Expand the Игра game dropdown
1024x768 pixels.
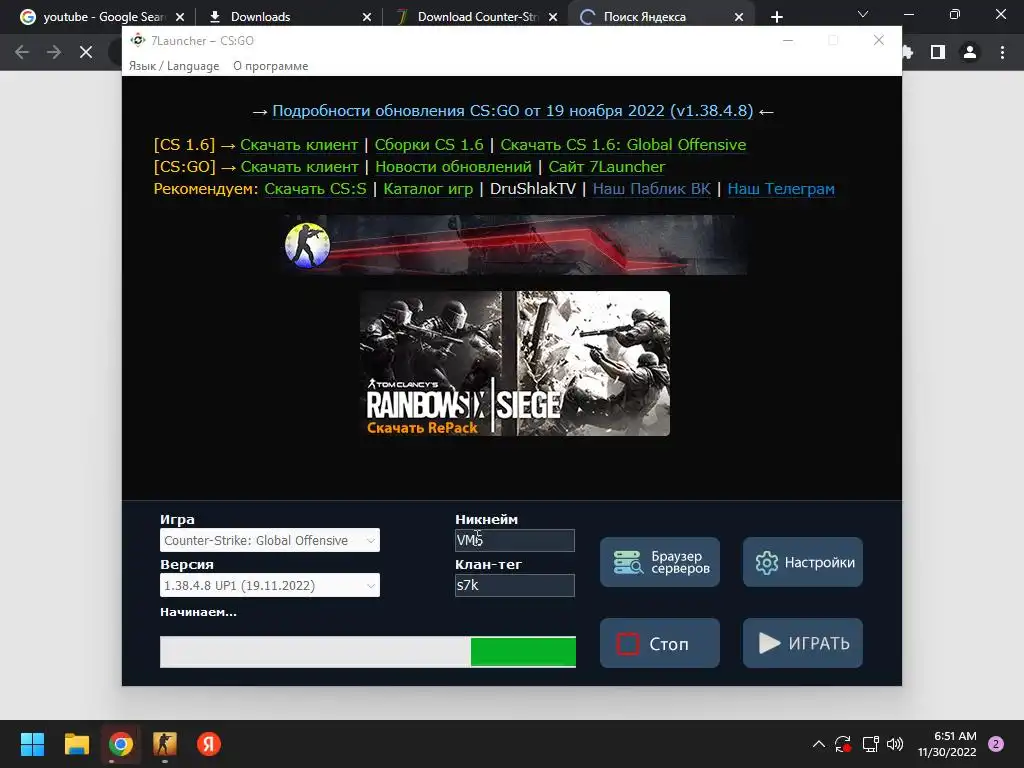tap(270, 540)
